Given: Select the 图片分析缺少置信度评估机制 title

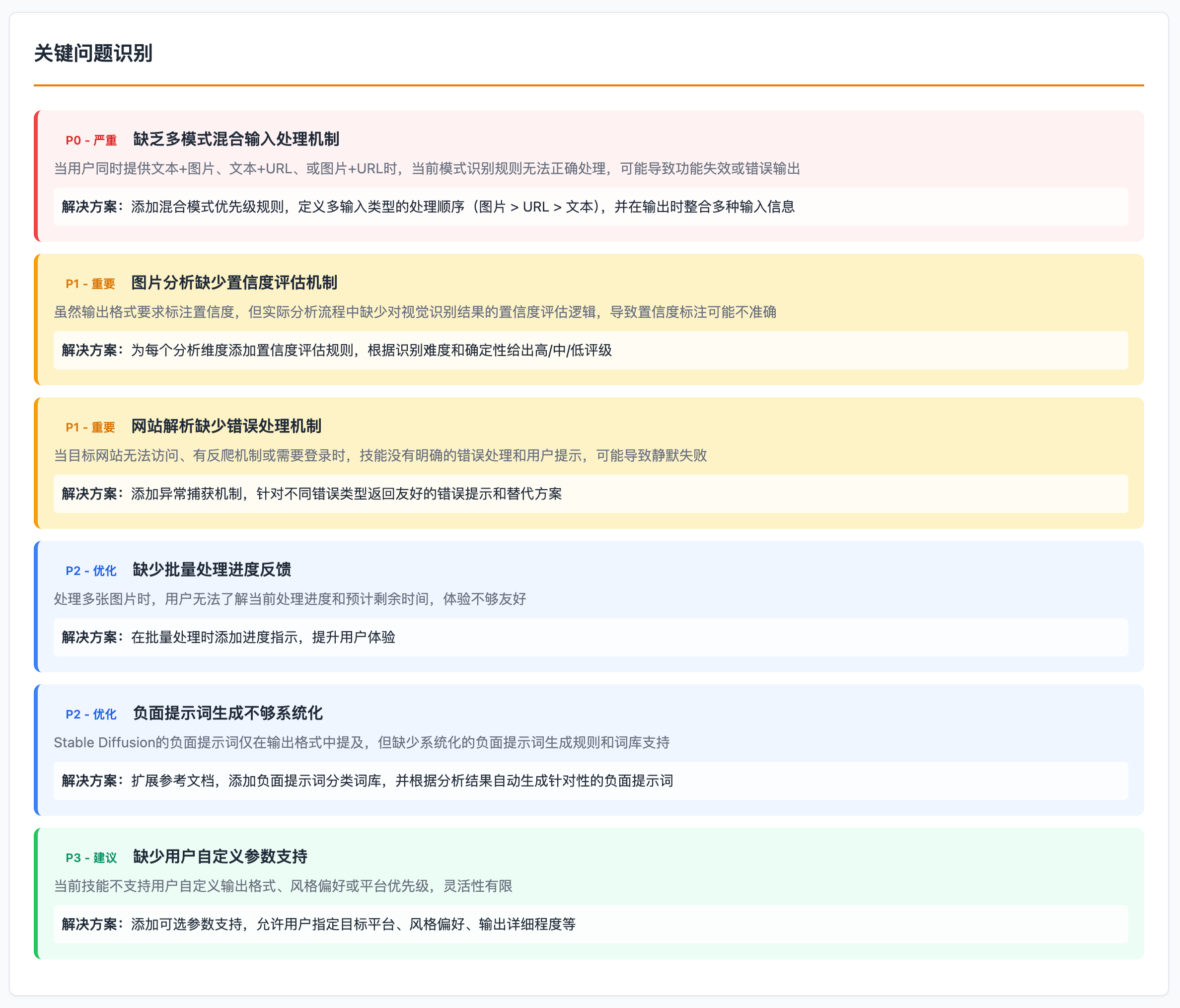Looking at the screenshot, I should click(234, 283).
